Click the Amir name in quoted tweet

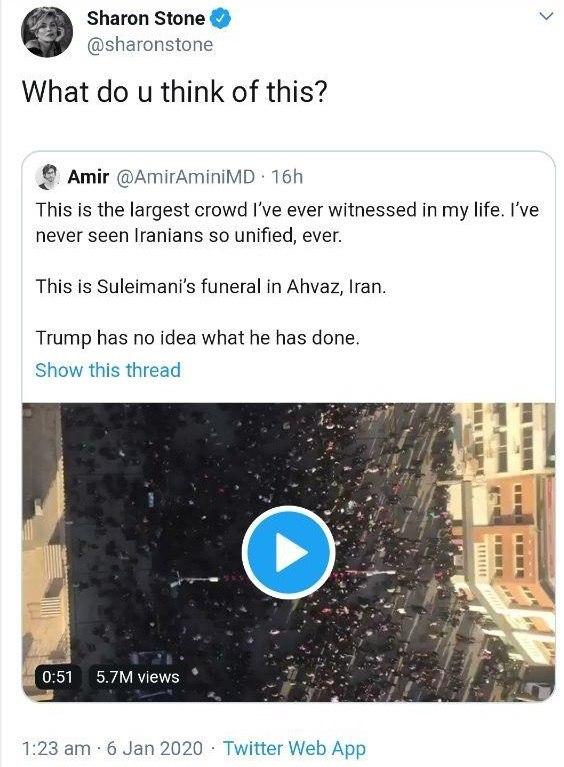(x=88, y=177)
